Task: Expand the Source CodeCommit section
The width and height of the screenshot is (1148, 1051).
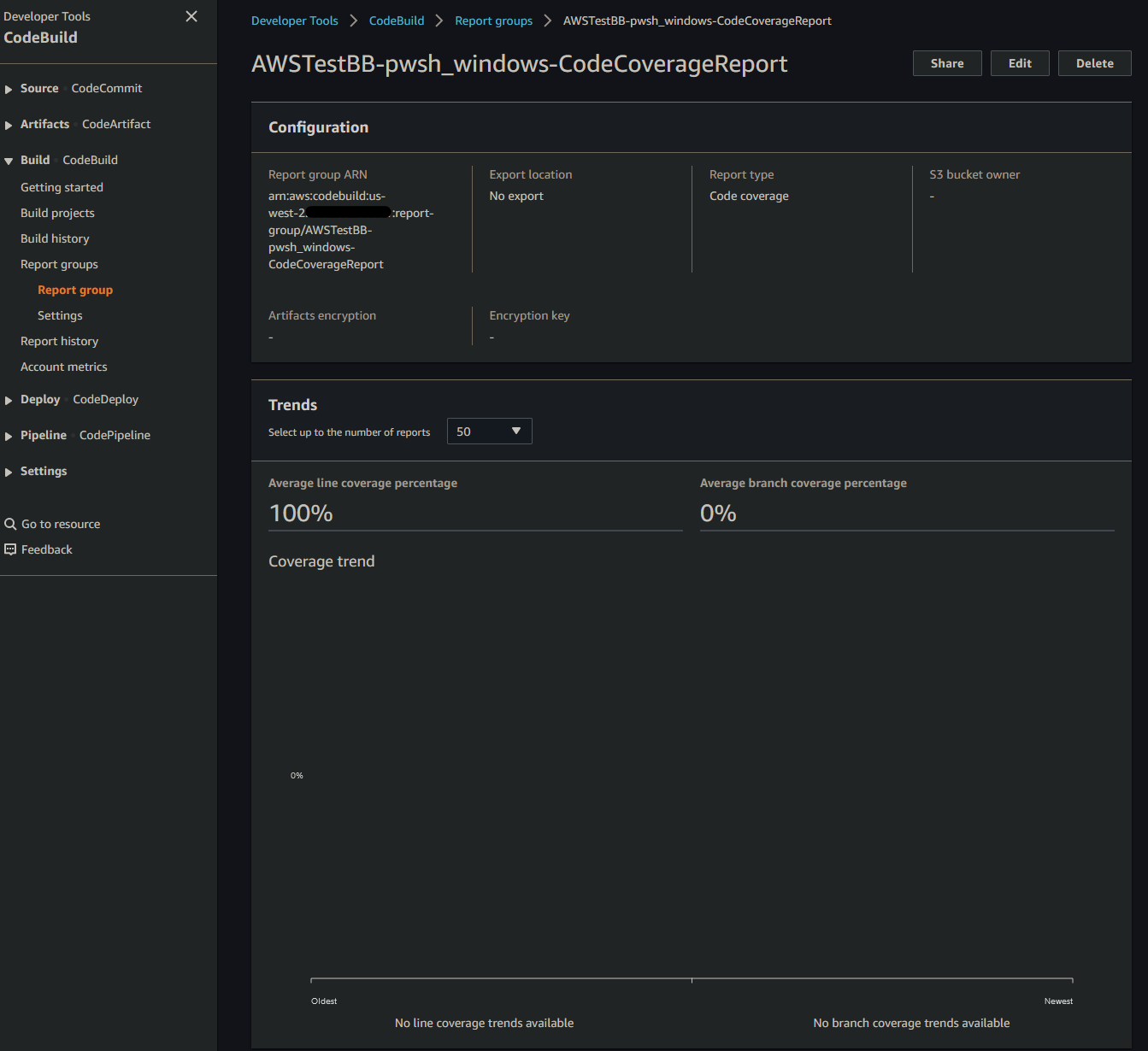Action: (9, 89)
